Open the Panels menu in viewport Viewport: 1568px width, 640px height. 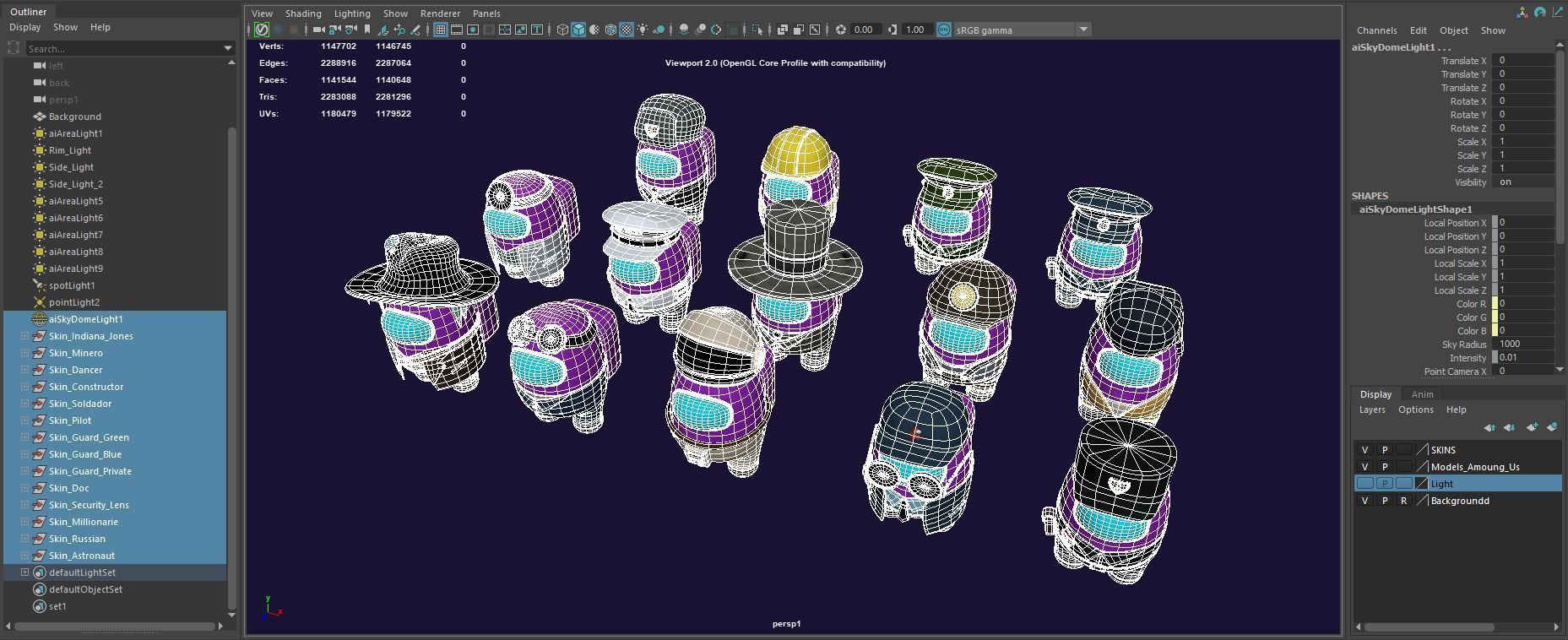pyautogui.click(x=486, y=14)
